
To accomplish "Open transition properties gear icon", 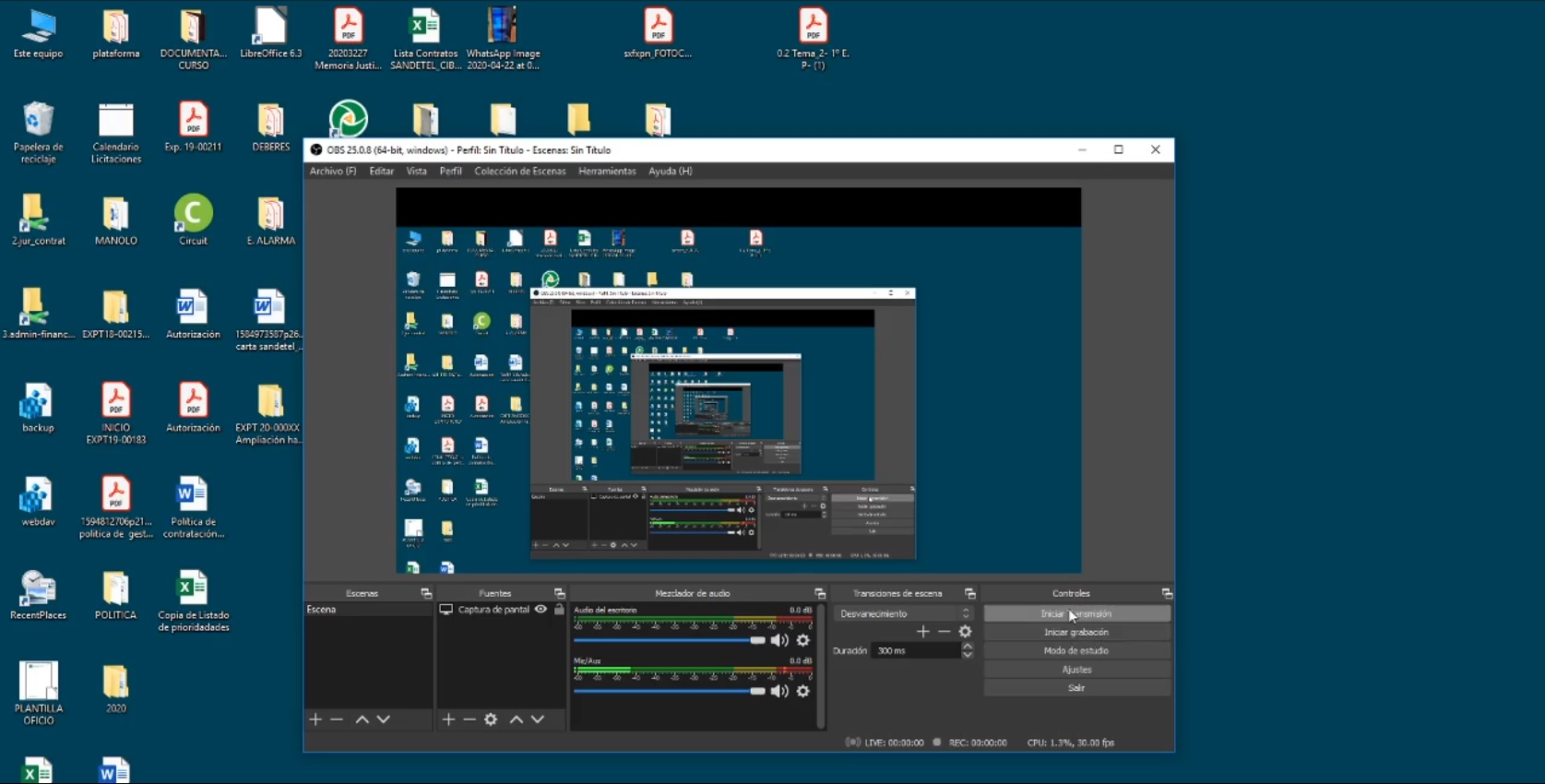I will (x=965, y=632).
